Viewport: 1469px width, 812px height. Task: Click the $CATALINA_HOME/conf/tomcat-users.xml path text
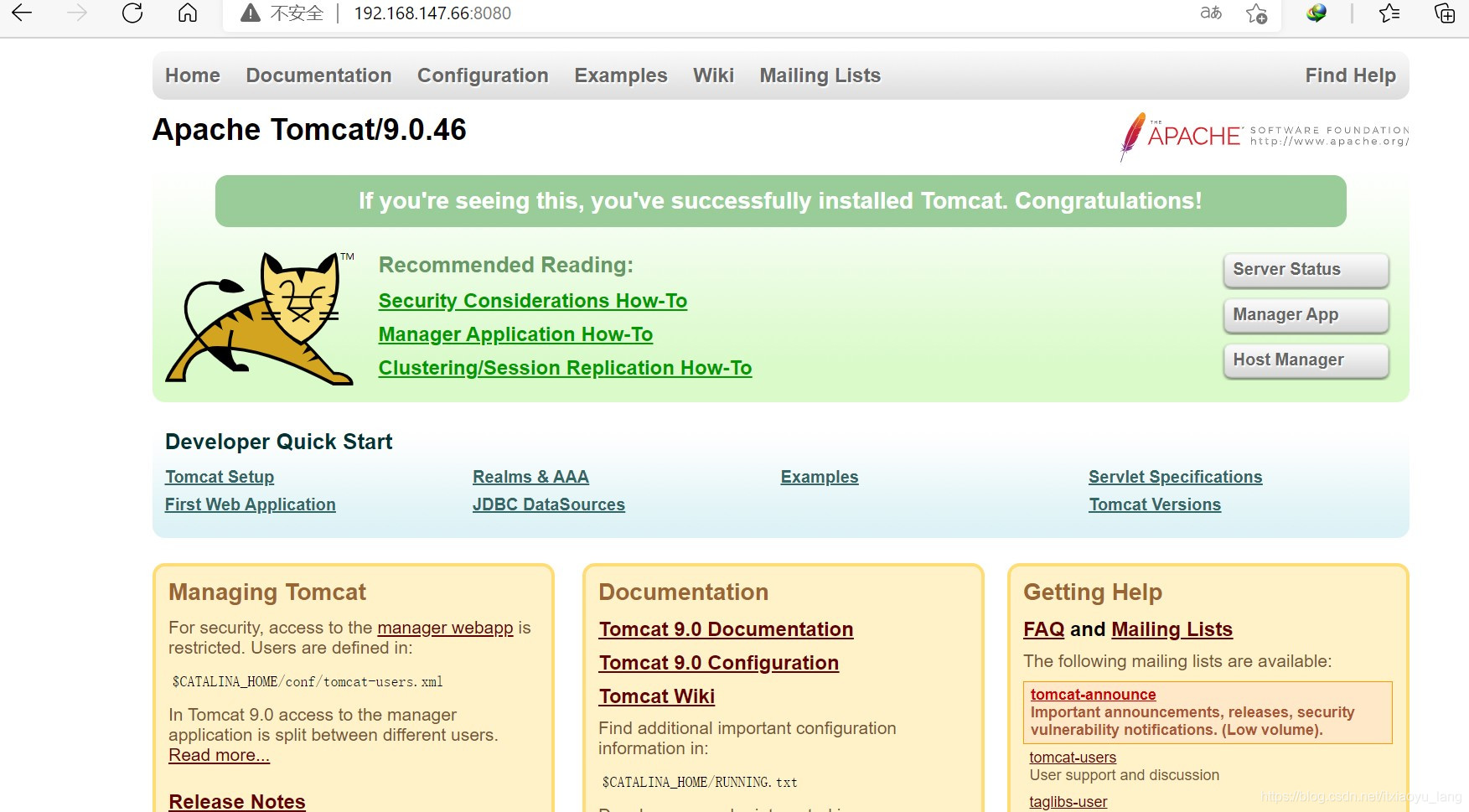[x=308, y=682]
